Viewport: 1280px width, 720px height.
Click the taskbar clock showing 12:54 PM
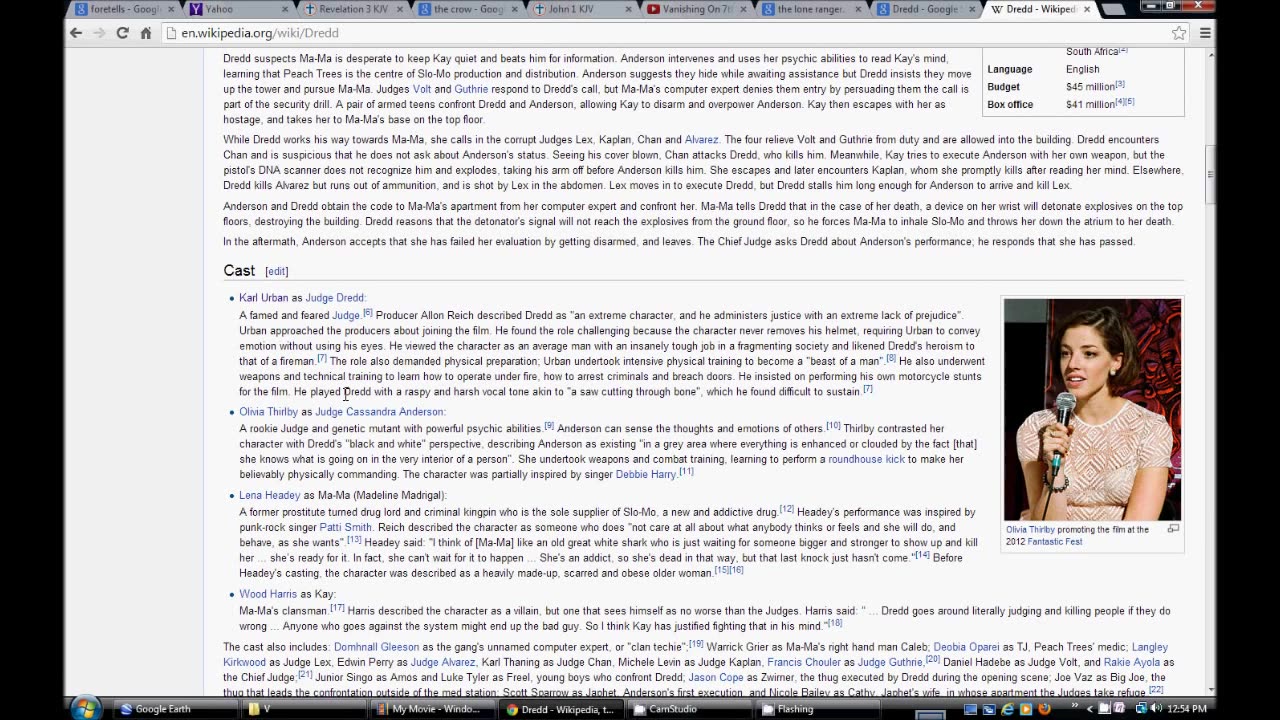(x=1186, y=709)
